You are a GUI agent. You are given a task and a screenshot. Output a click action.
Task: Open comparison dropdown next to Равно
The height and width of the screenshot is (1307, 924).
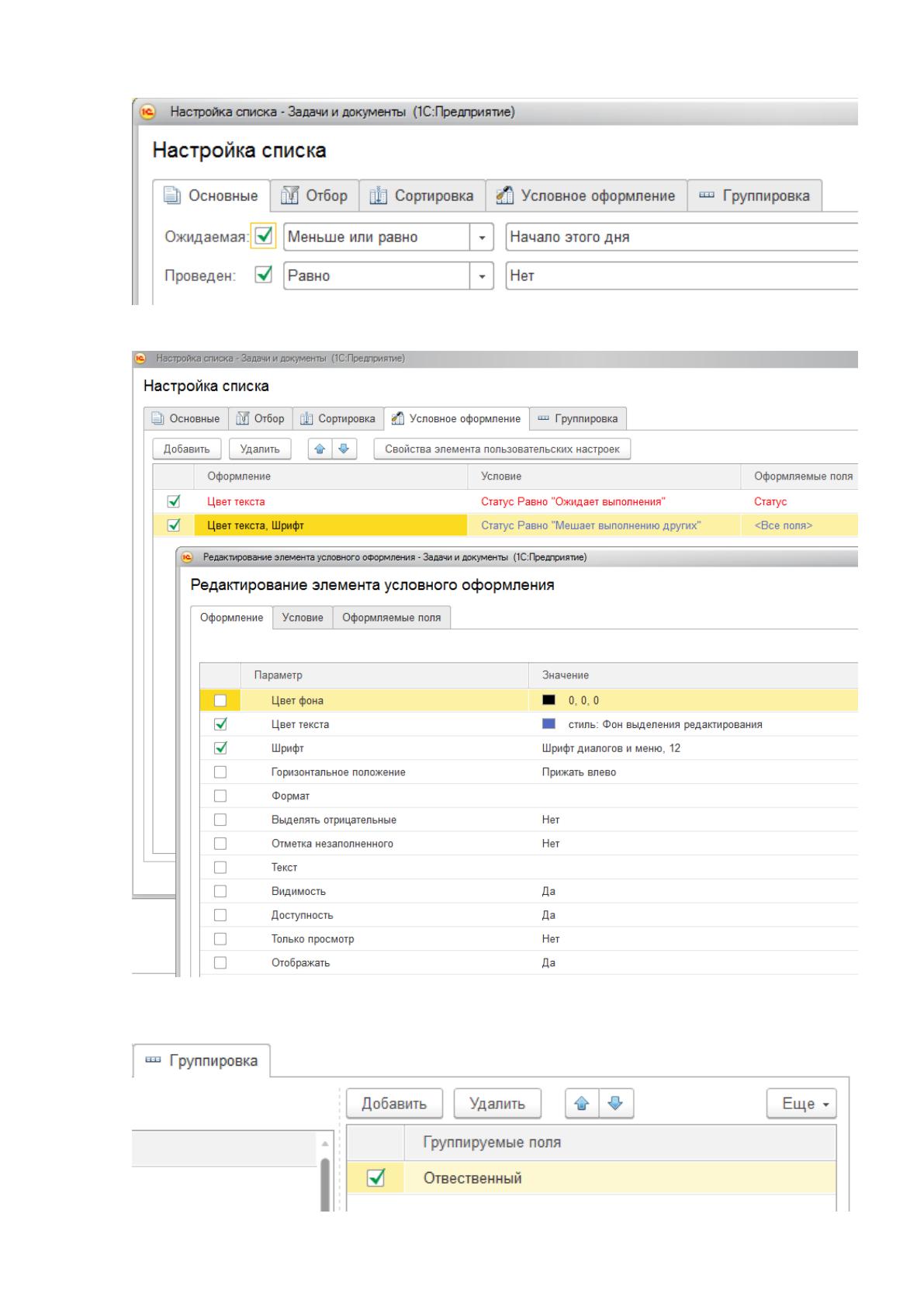click(482, 276)
